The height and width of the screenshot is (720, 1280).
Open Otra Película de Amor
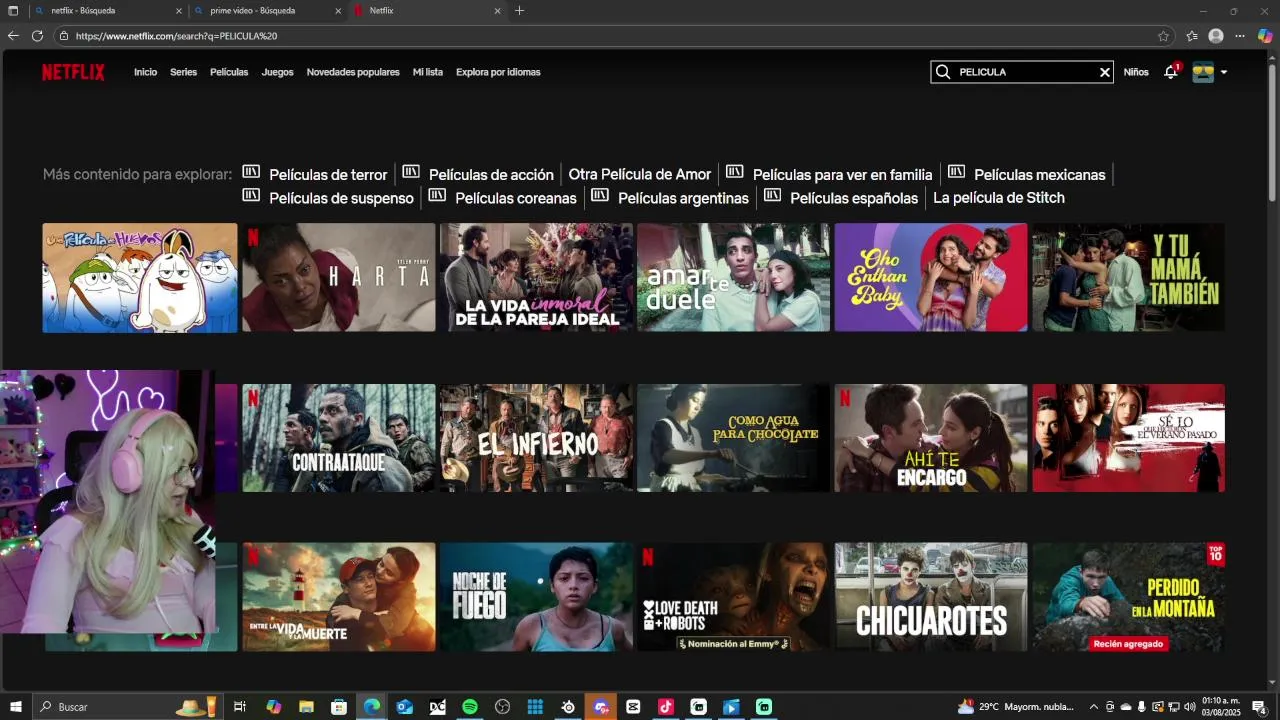[x=640, y=174]
